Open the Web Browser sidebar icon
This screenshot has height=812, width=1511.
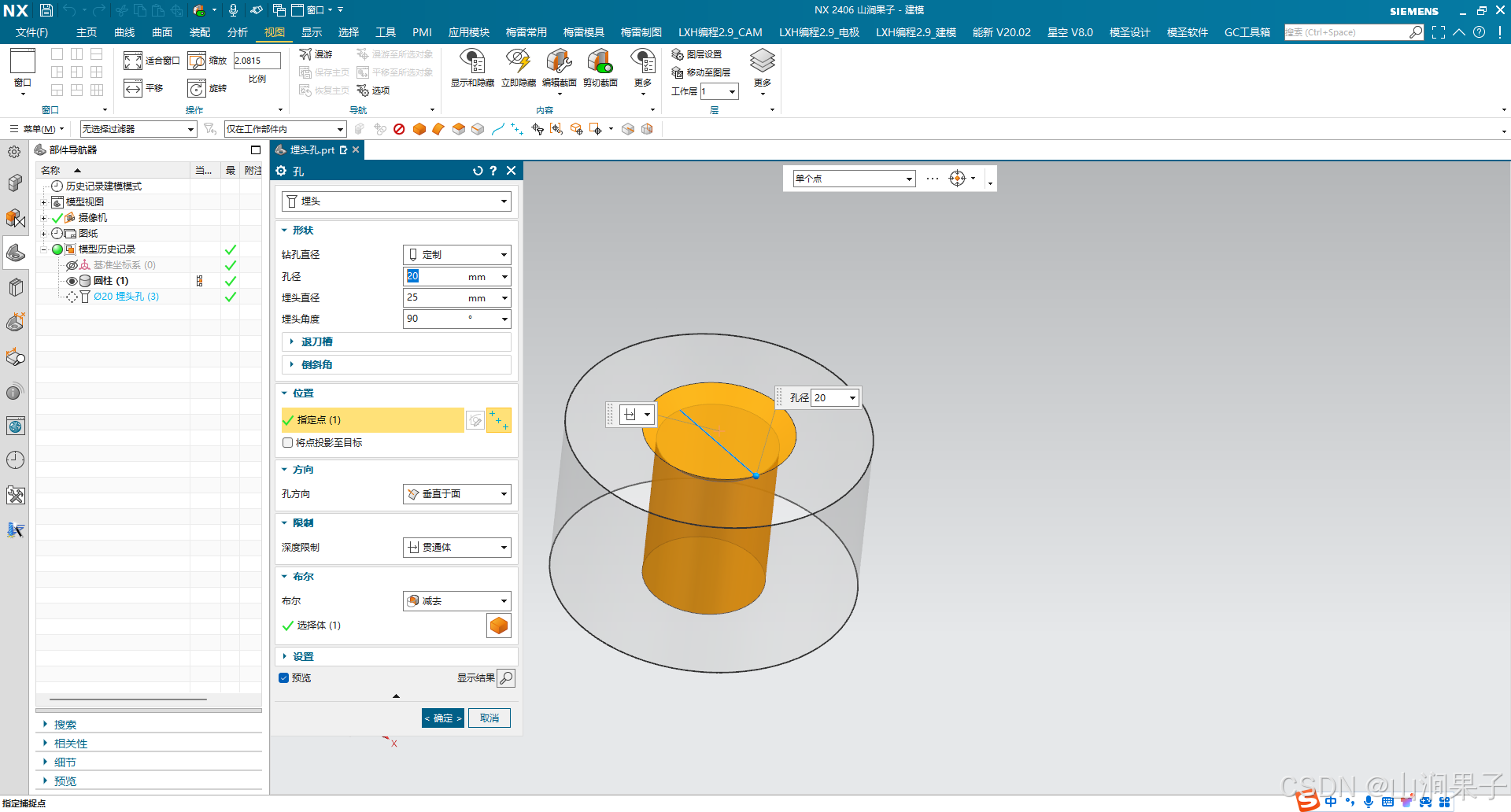coord(15,426)
